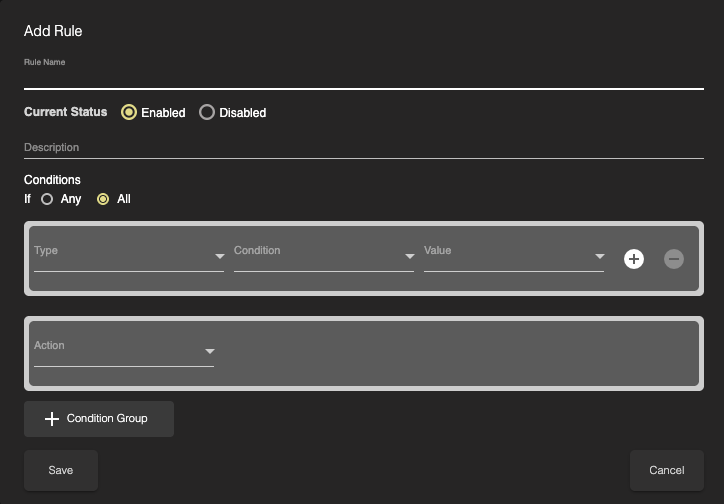Click the arrow icon of the Type field
Image resolution: width=724 pixels, height=504 pixels.
[219, 257]
